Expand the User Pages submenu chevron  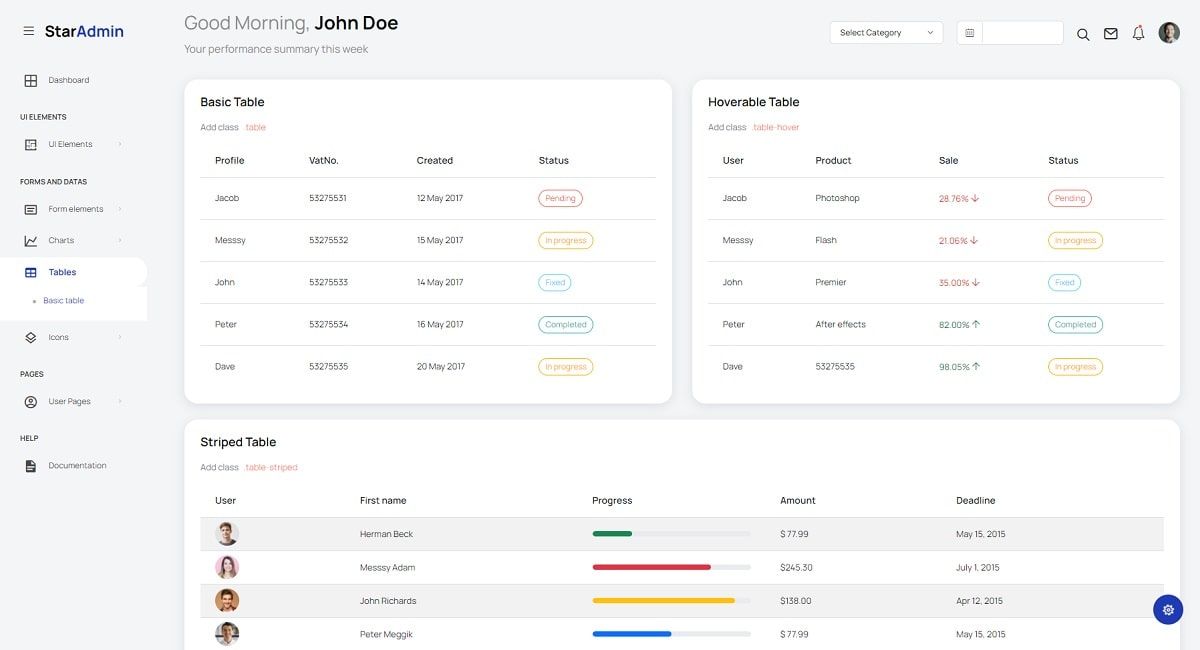tap(120, 401)
